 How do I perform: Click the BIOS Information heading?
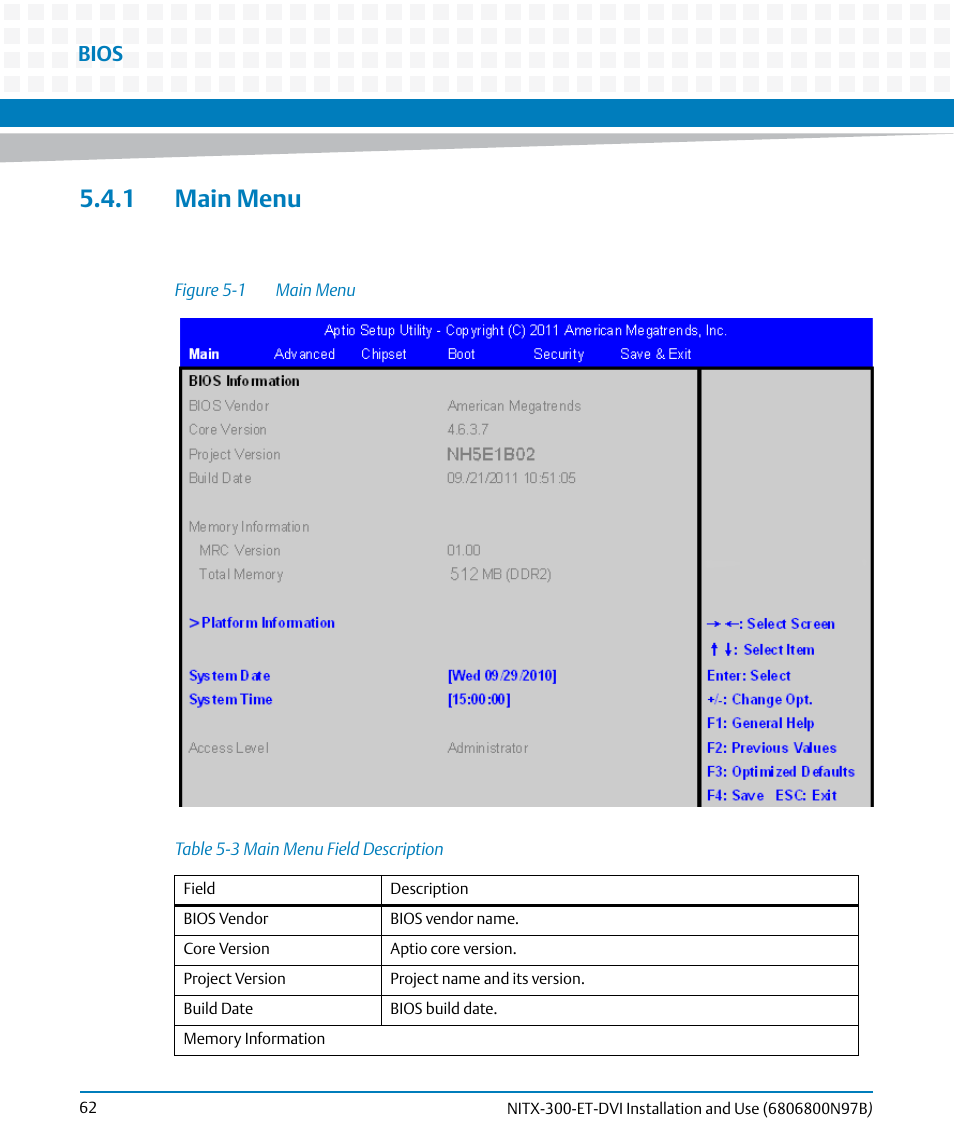(244, 381)
